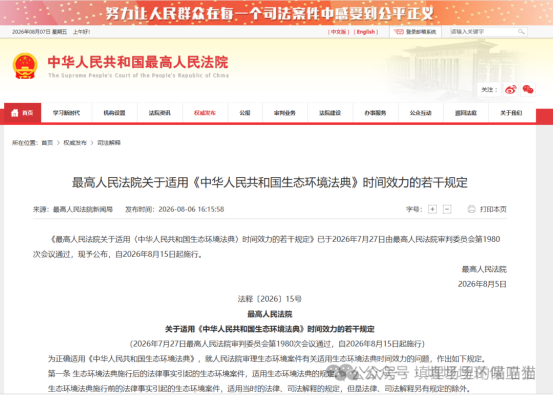Open 审判业务 menu

(285, 113)
